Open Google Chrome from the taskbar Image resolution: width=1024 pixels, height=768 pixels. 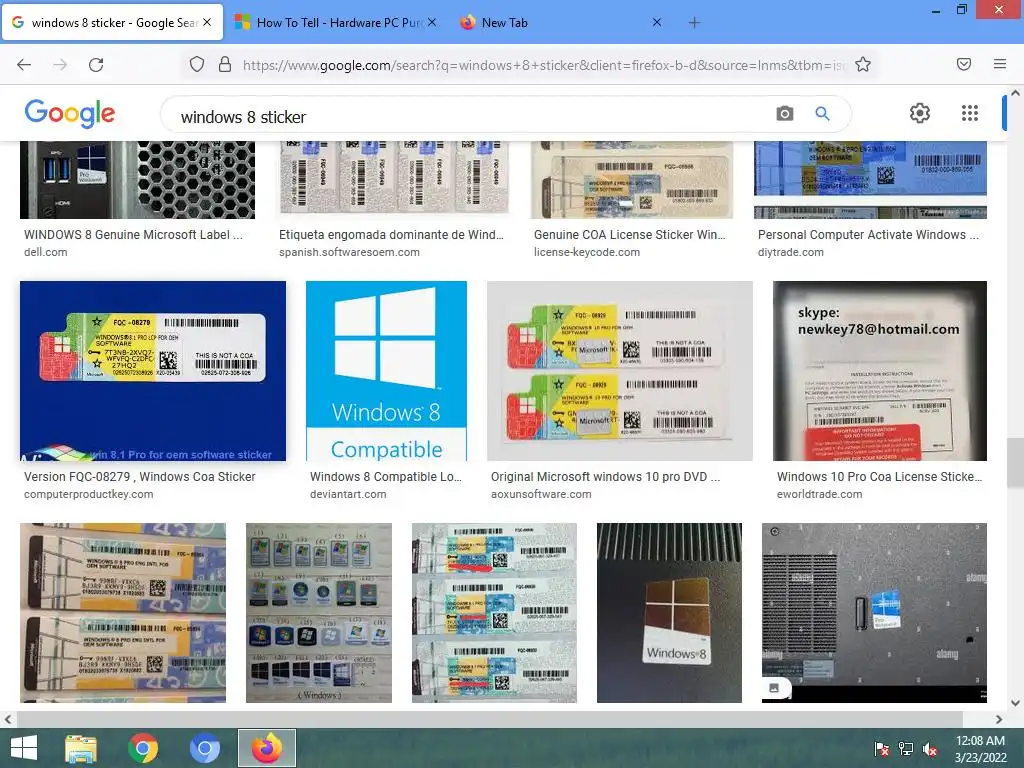tap(143, 748)
